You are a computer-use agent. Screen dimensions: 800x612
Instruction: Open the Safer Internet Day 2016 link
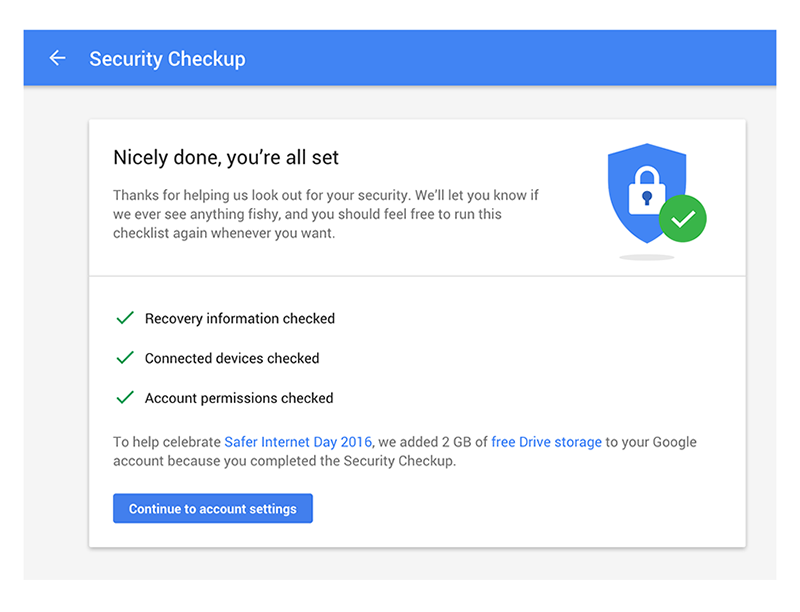(298, 442)
